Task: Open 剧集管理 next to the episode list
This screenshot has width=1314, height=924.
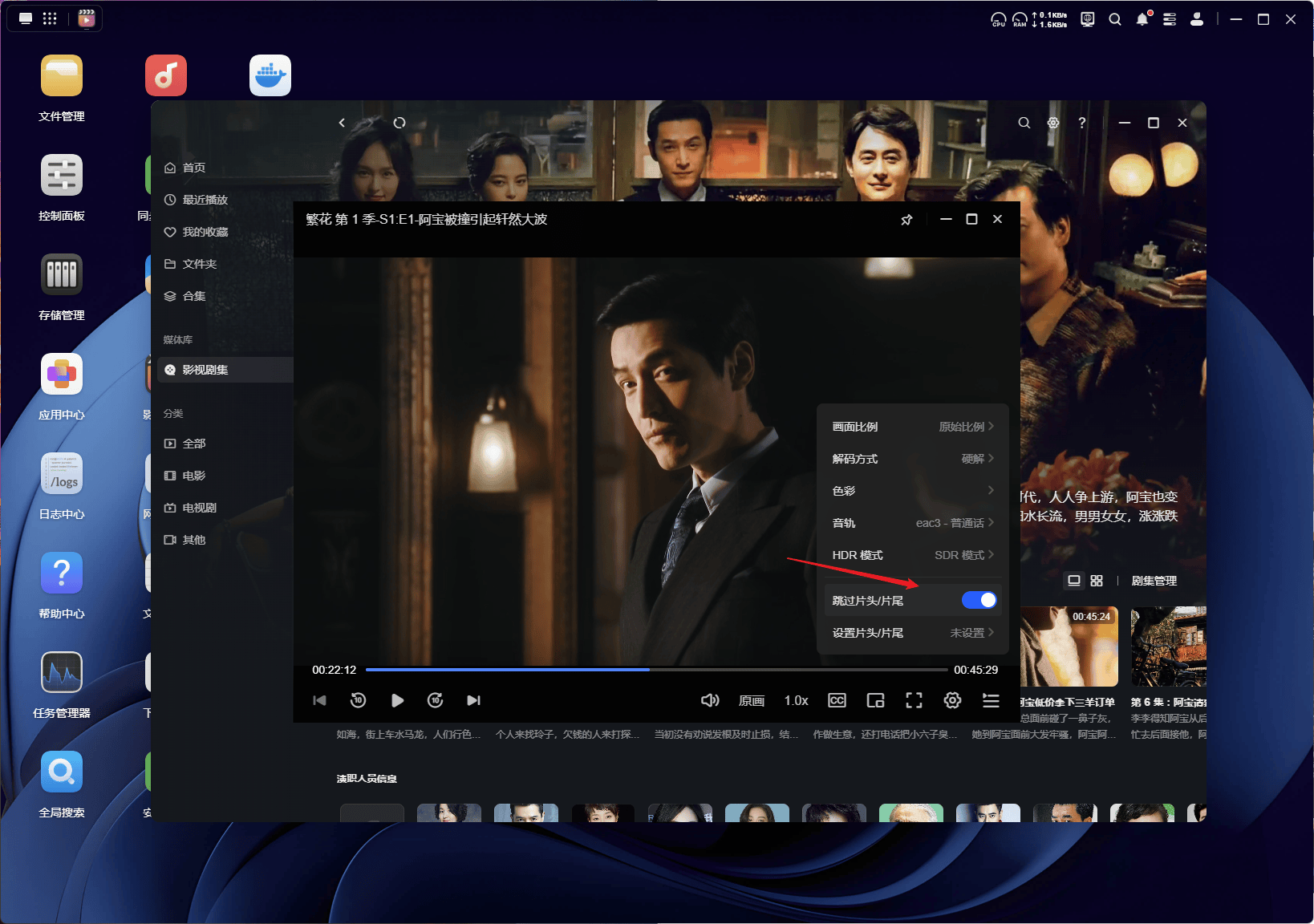Action: click(x=1154, y=581)
